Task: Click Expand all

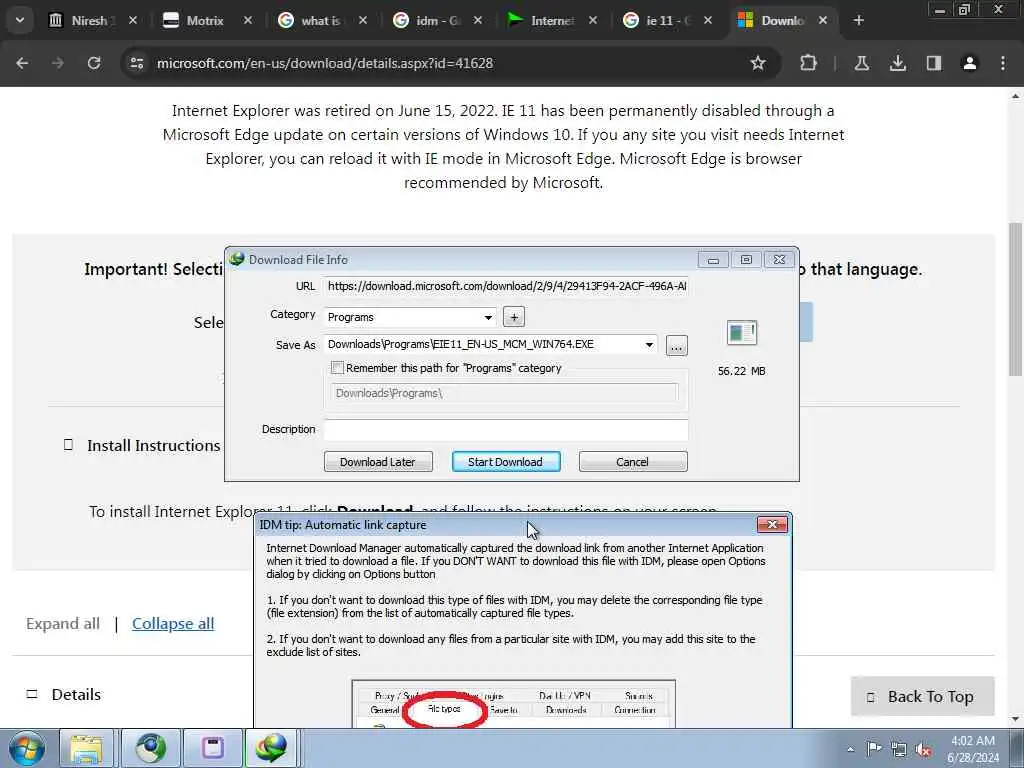Action: [x=63, y=624]
